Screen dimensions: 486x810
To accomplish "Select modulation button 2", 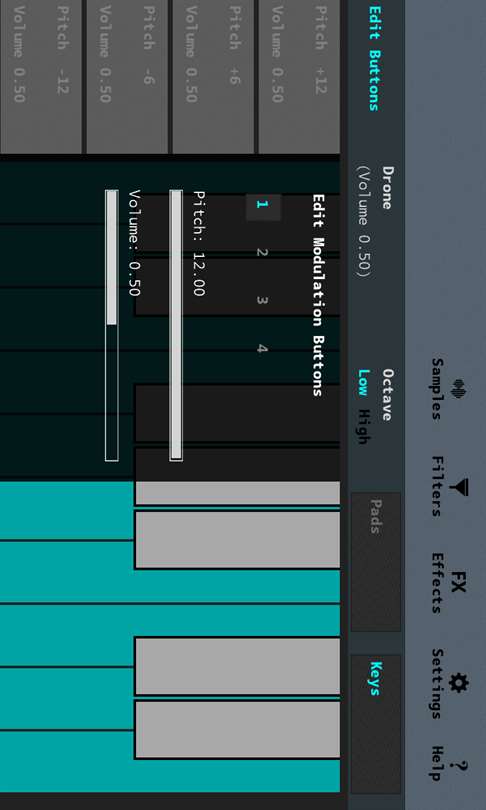I will pyautogui.click(x=262, y=253).
